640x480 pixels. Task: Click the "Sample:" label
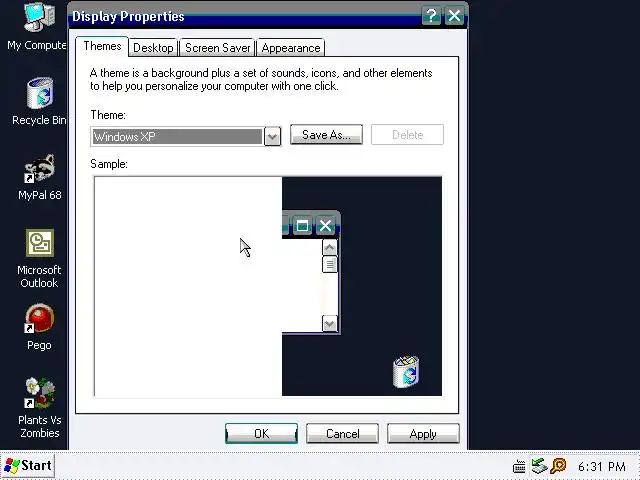click(x=109, y=164)
